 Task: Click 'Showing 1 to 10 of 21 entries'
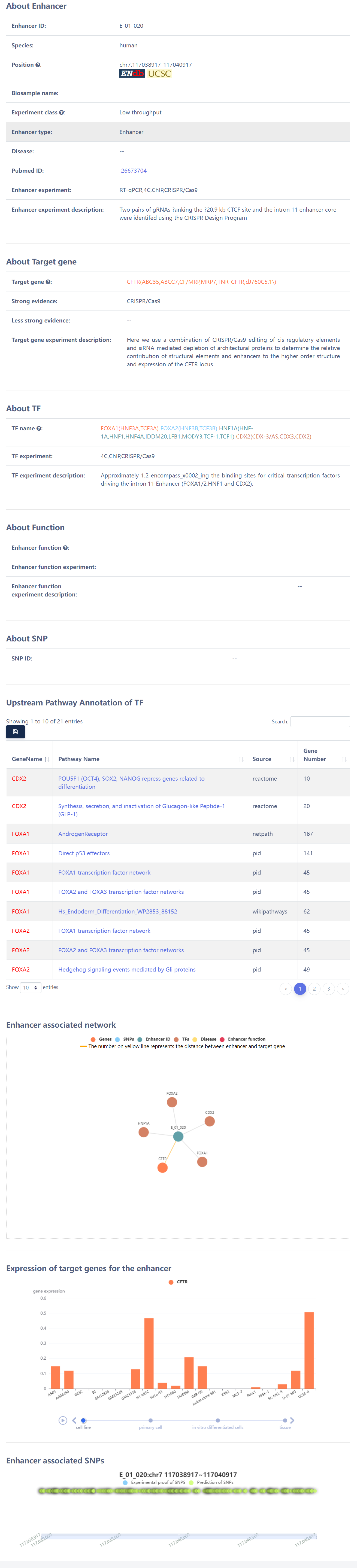pyautogui.click(x=44, y=721)
